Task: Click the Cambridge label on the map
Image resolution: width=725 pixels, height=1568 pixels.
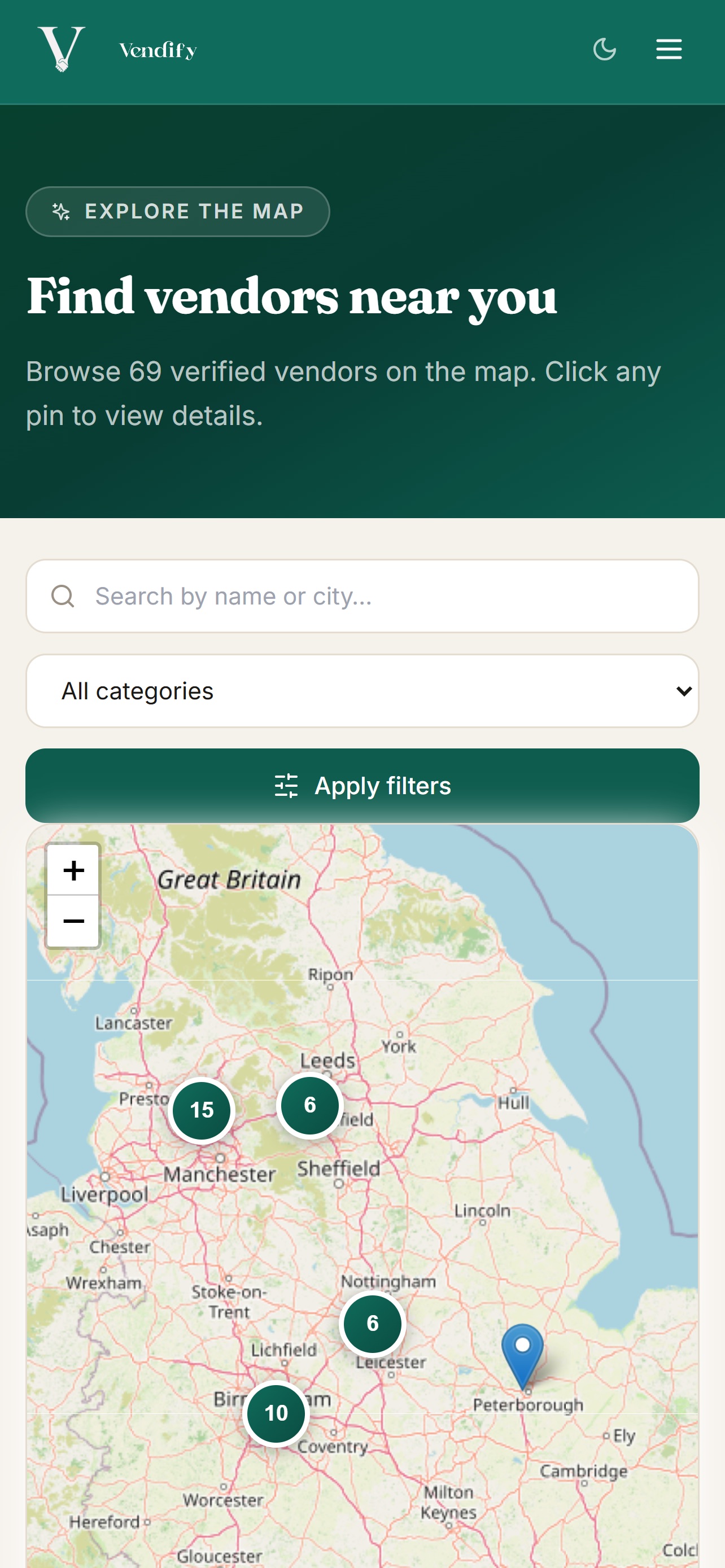Action: tap(584, 1471)
